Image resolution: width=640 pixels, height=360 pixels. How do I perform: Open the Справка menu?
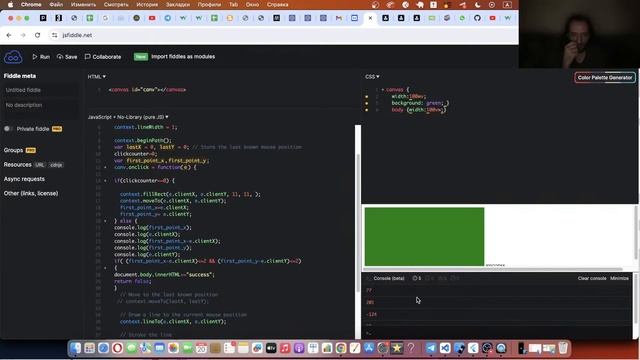(x=277, y=4)
